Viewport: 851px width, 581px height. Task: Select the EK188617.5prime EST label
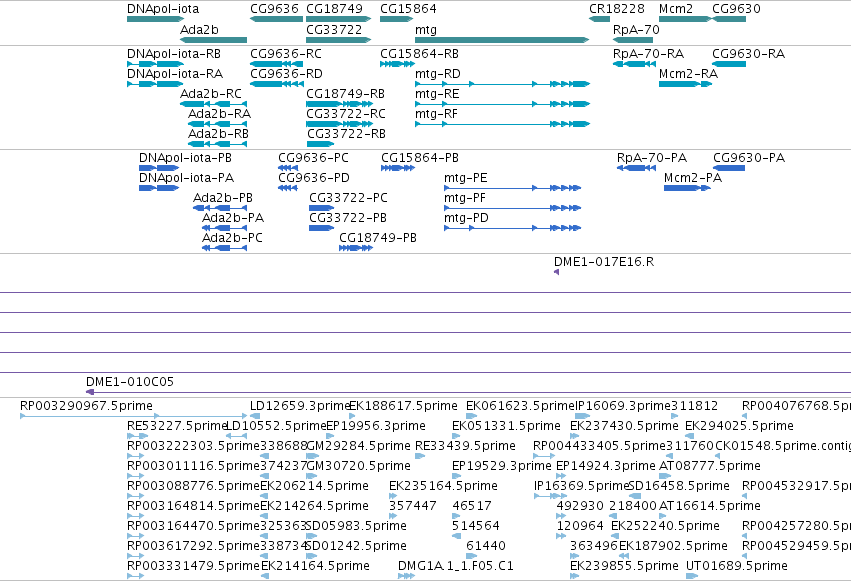pyautogui.click(x=403, y=406)
